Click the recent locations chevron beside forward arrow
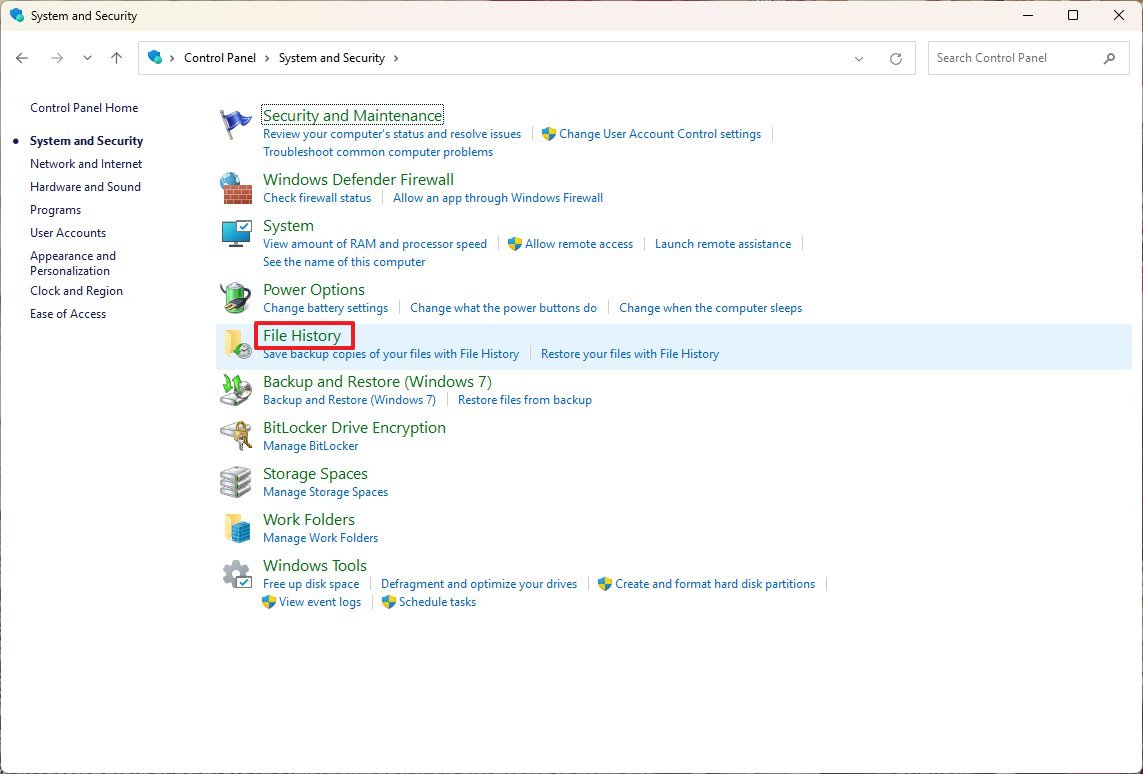 [x=87, y=58]
